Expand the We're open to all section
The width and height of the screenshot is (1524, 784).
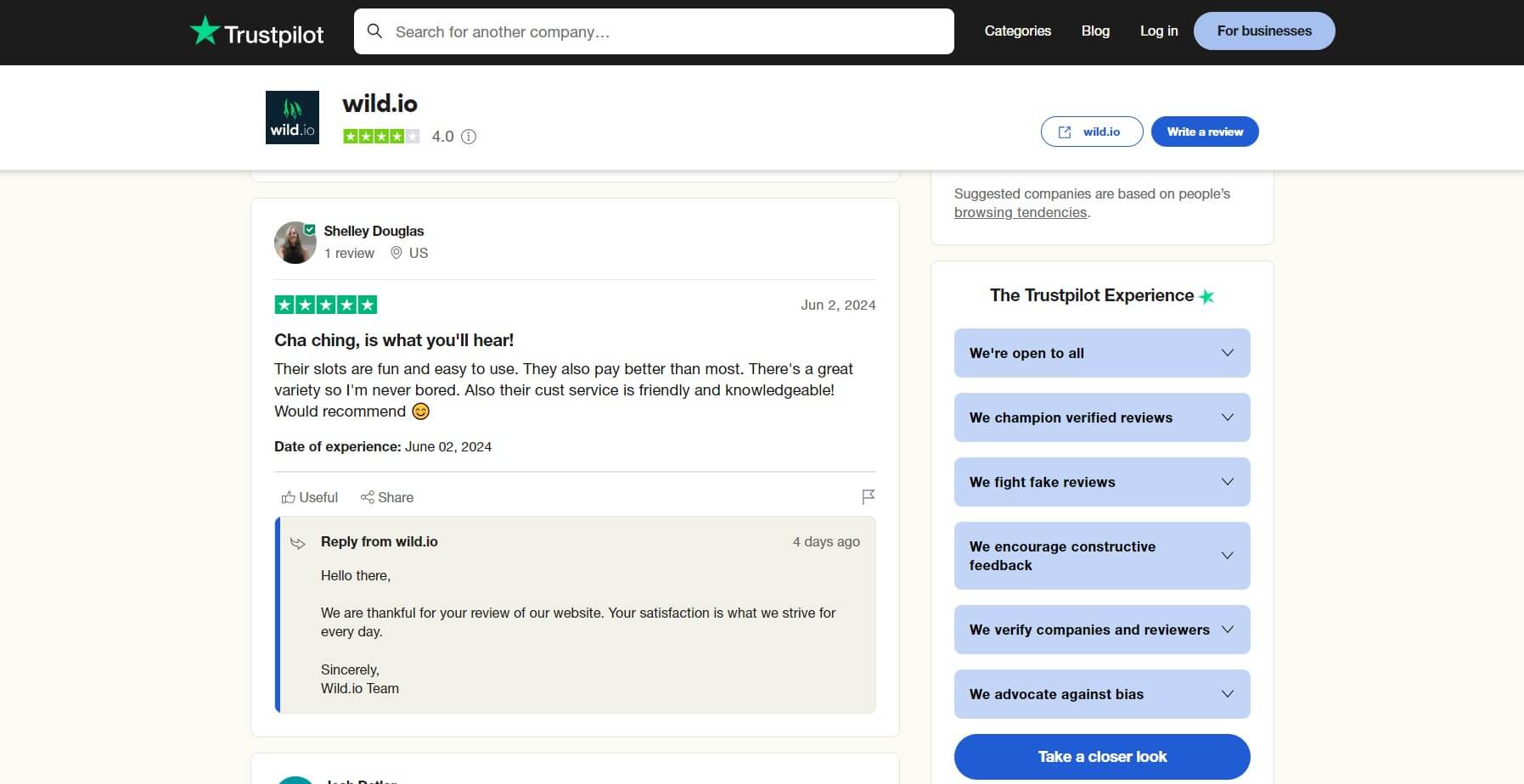tap(1101, 352)
